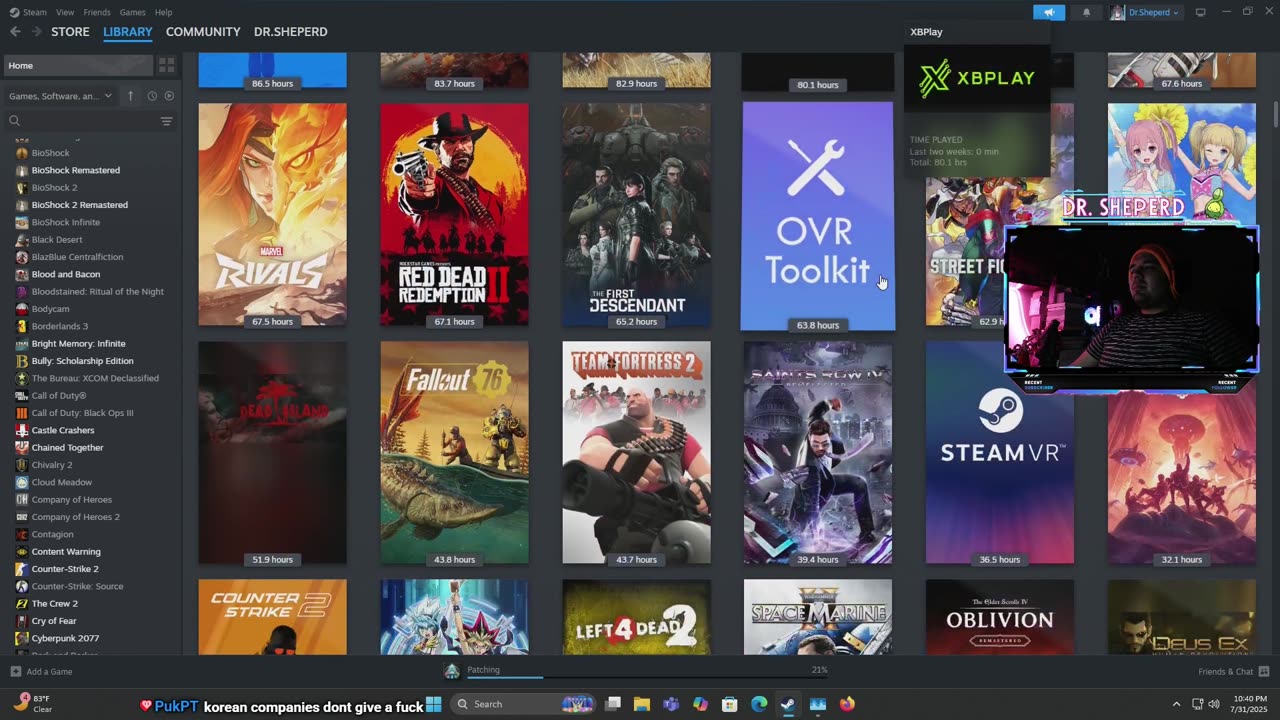The width and height of the screenshot is (1280, 720).
Task: Switch to the COMMUNITY tab
Action: tap(203, 32)
